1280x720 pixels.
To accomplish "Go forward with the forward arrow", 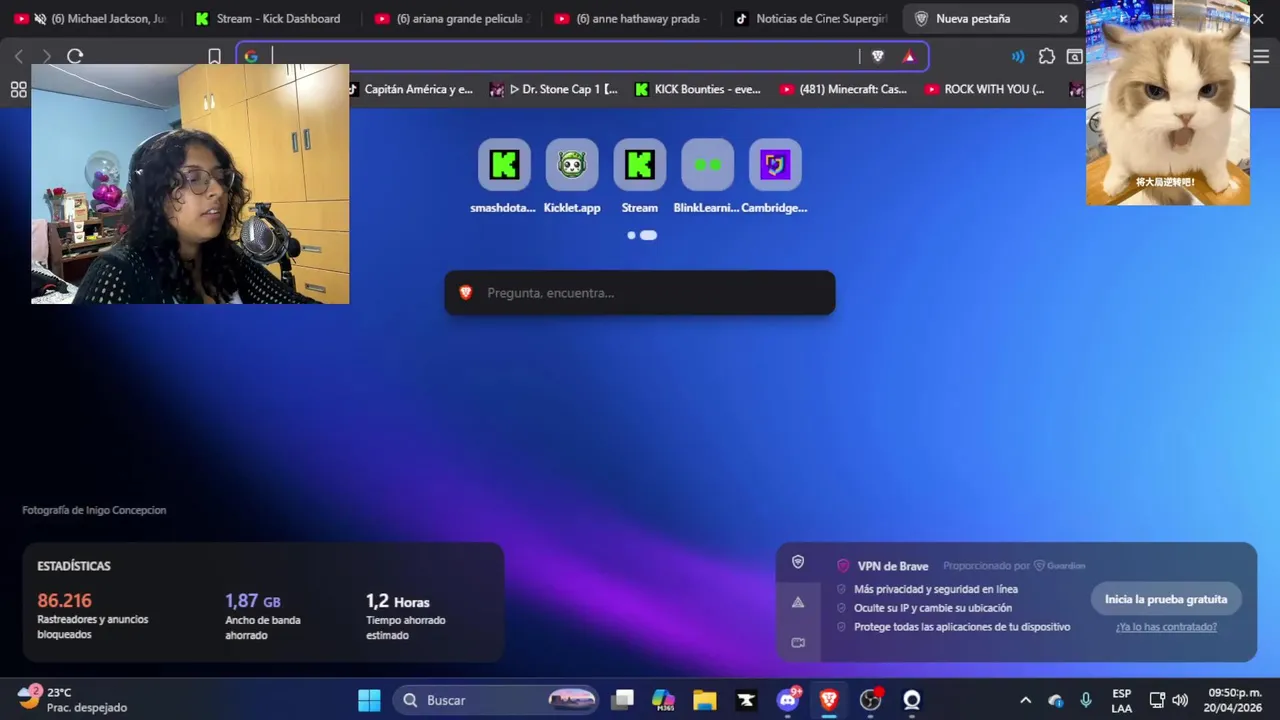I will (x=46, y=57).
